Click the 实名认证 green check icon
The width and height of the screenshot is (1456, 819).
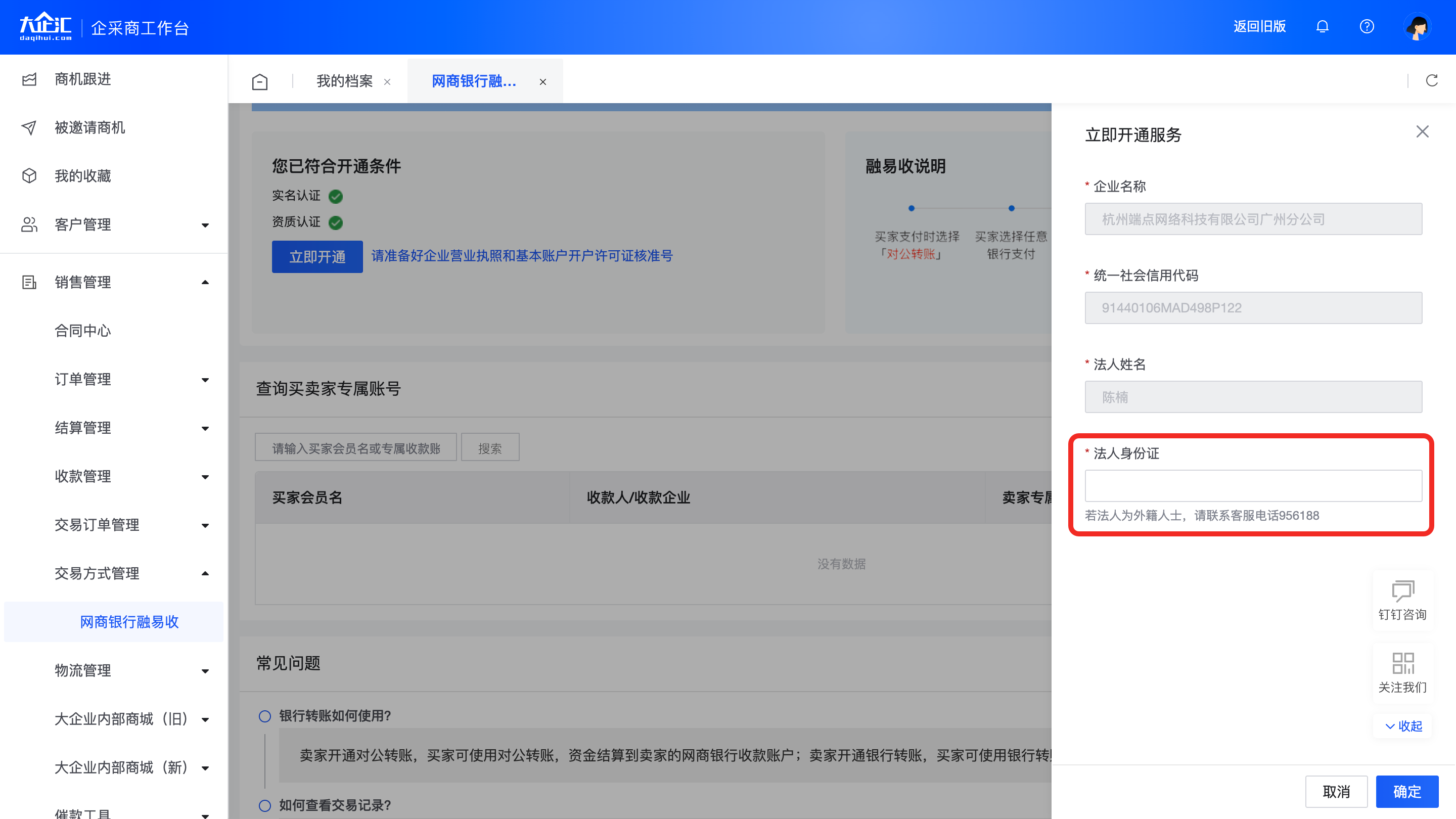click(336, 196)
